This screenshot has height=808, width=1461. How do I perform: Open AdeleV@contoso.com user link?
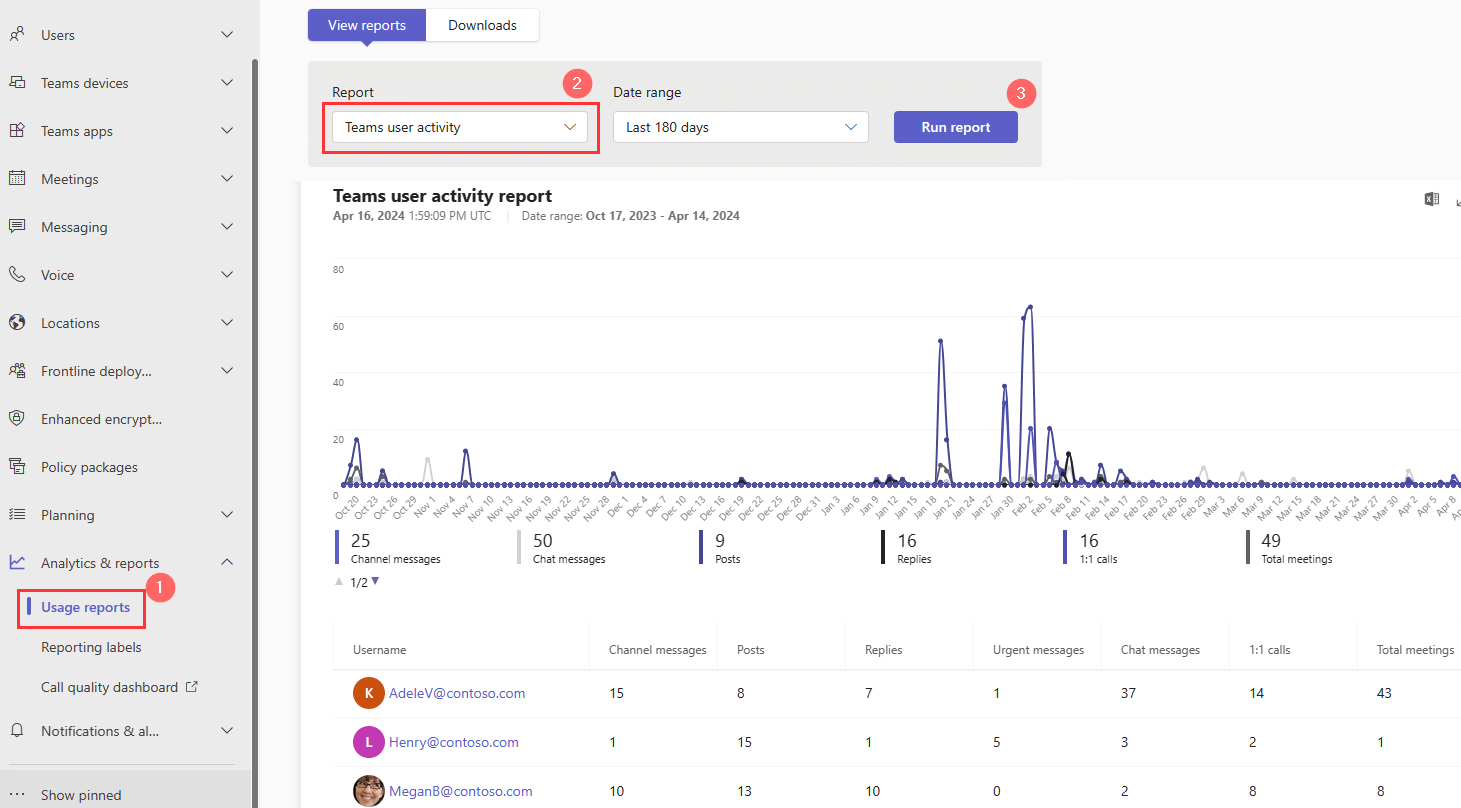point(457,692)
